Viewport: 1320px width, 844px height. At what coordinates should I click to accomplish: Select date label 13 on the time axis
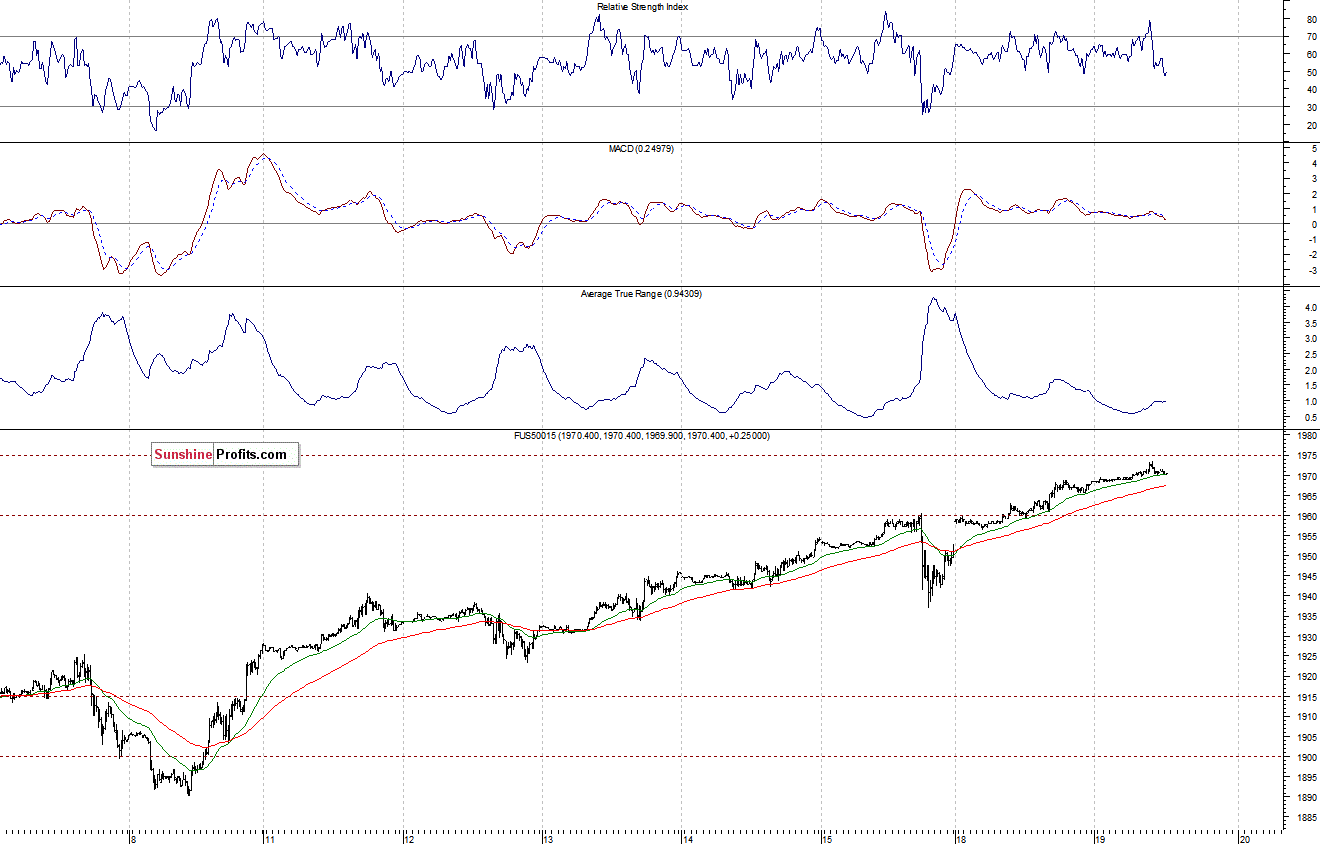548,838
